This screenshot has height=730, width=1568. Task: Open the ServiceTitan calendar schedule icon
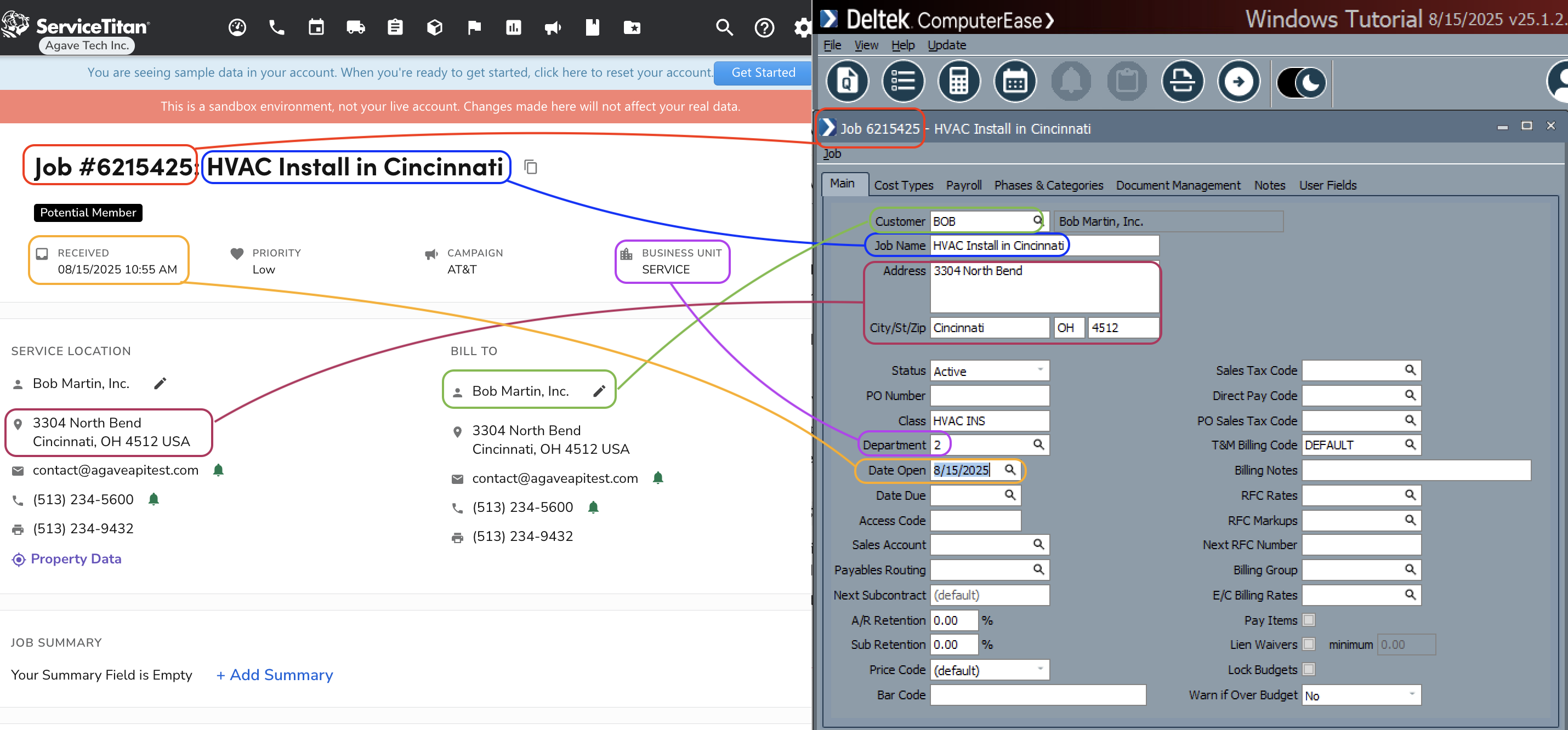pos(316,27)
